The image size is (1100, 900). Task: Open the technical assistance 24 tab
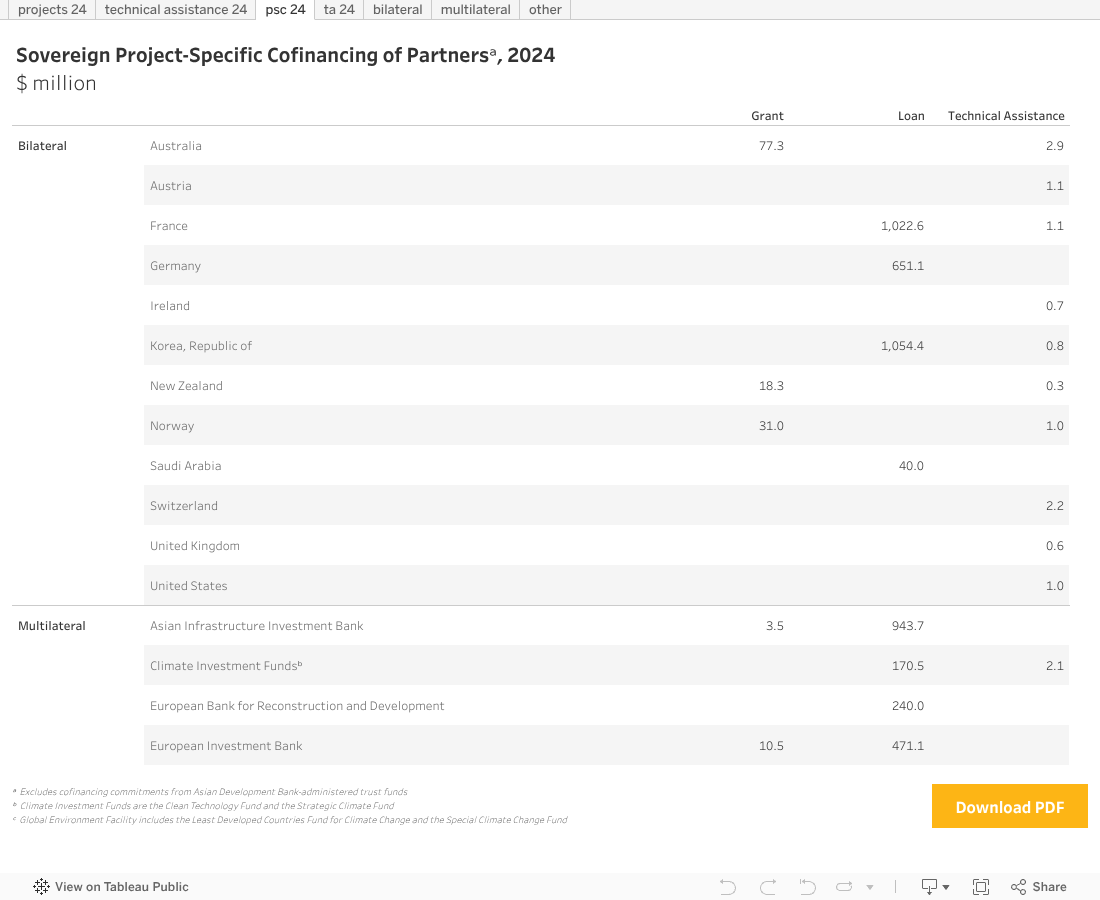click(x=175, y=10)
